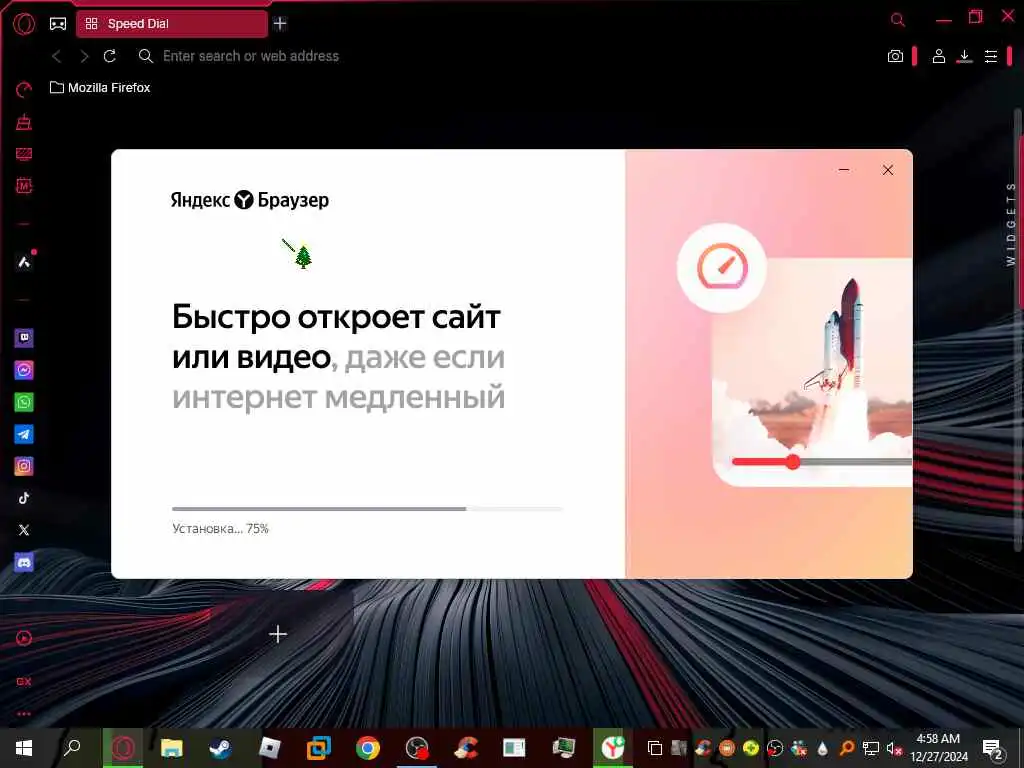Open the notification center with badge 2
1024x768 pixels.
pos(992,748)
